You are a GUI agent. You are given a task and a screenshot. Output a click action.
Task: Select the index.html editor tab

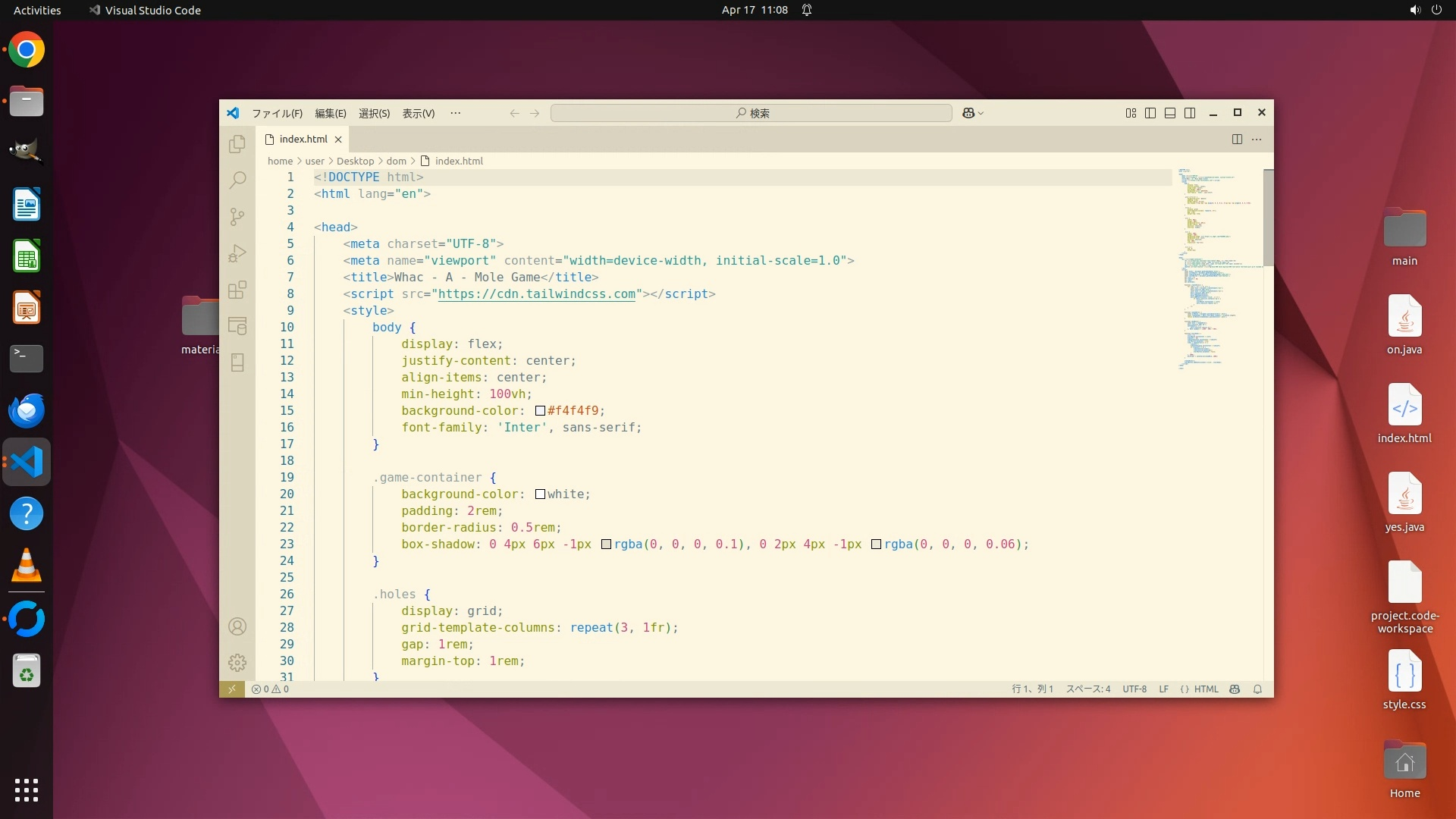303,139
